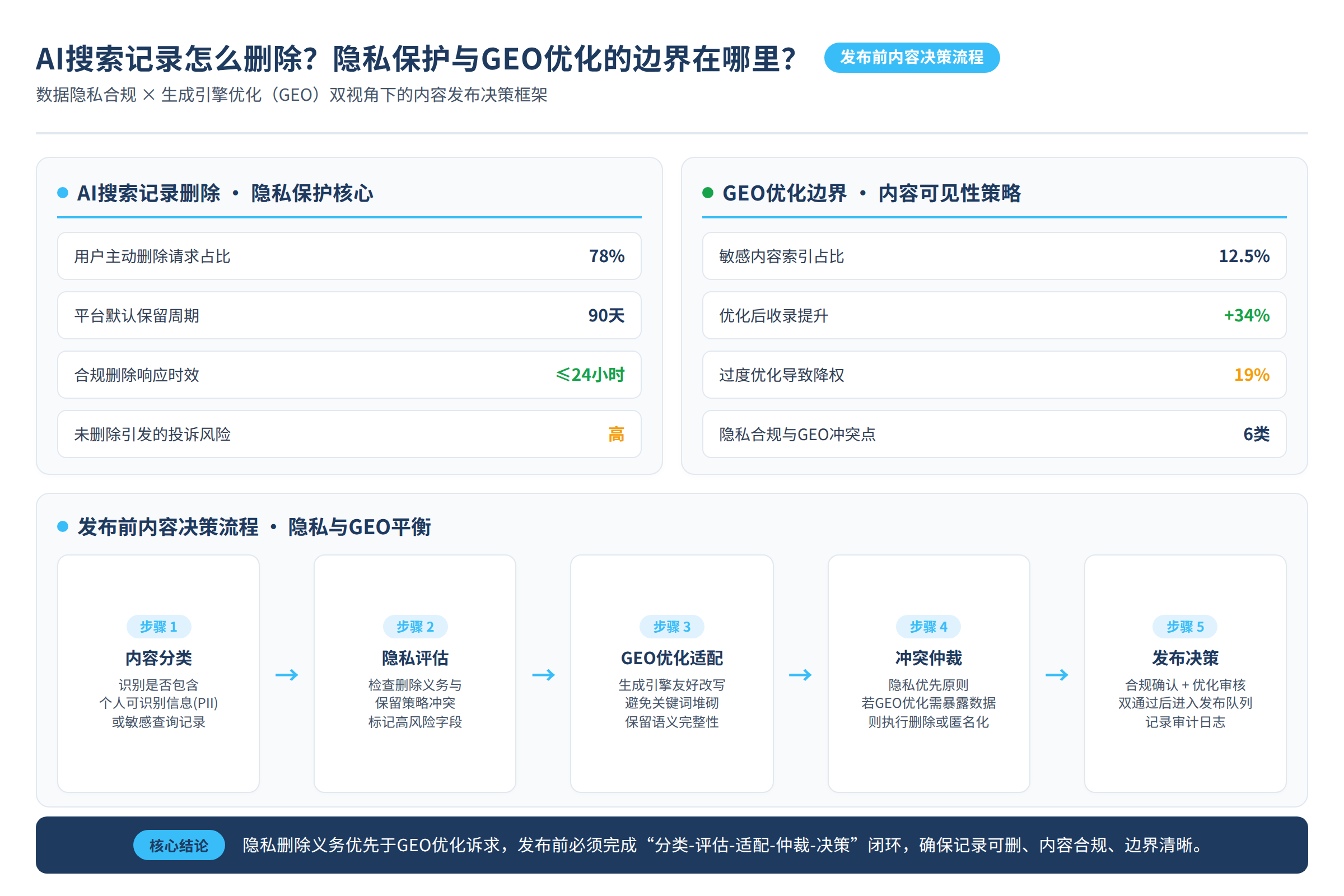Viewport: 1344px width, 896px height.
Task: Click the arrow between 隐私评估 and GEO优化适配
Action: (543, 675)
